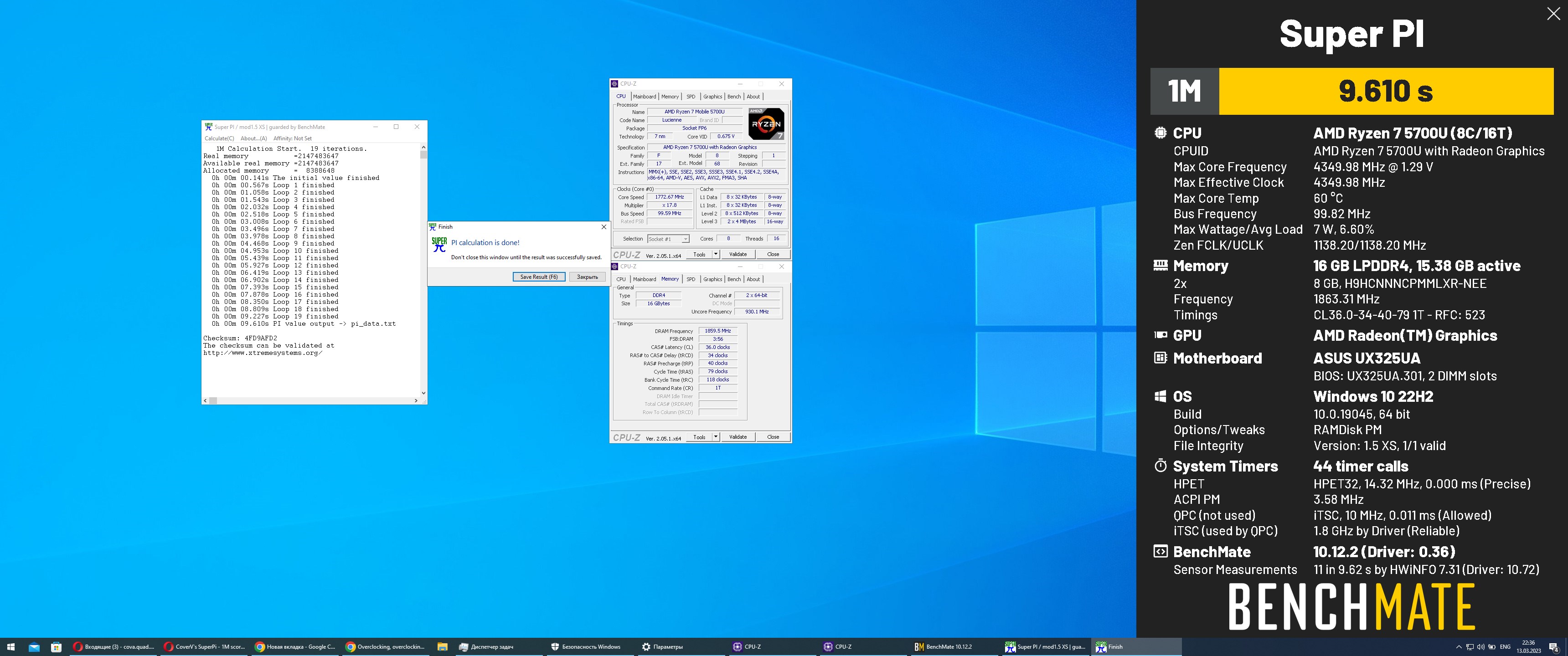The image size is (1568, 656).
Task: Click 'Affinity: Not Set' in the Super PI menu bar
Action: tap(292, 138)
